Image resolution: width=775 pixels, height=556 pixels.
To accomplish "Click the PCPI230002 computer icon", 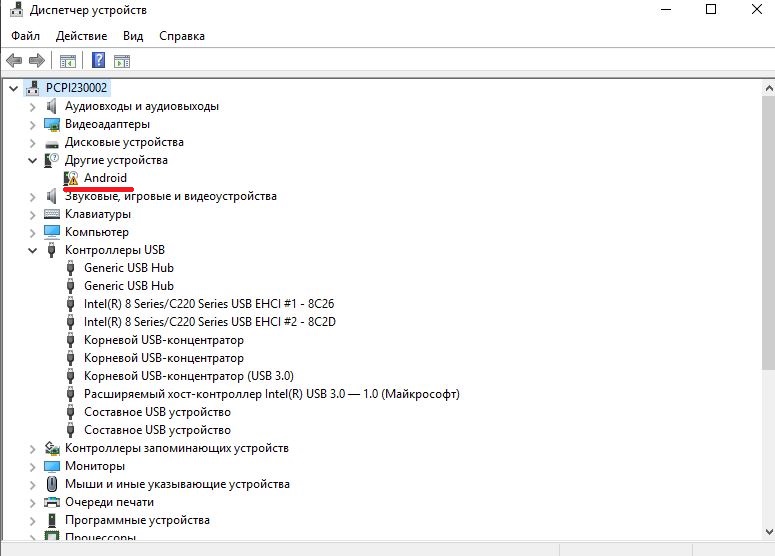I will tap(33, 88).
